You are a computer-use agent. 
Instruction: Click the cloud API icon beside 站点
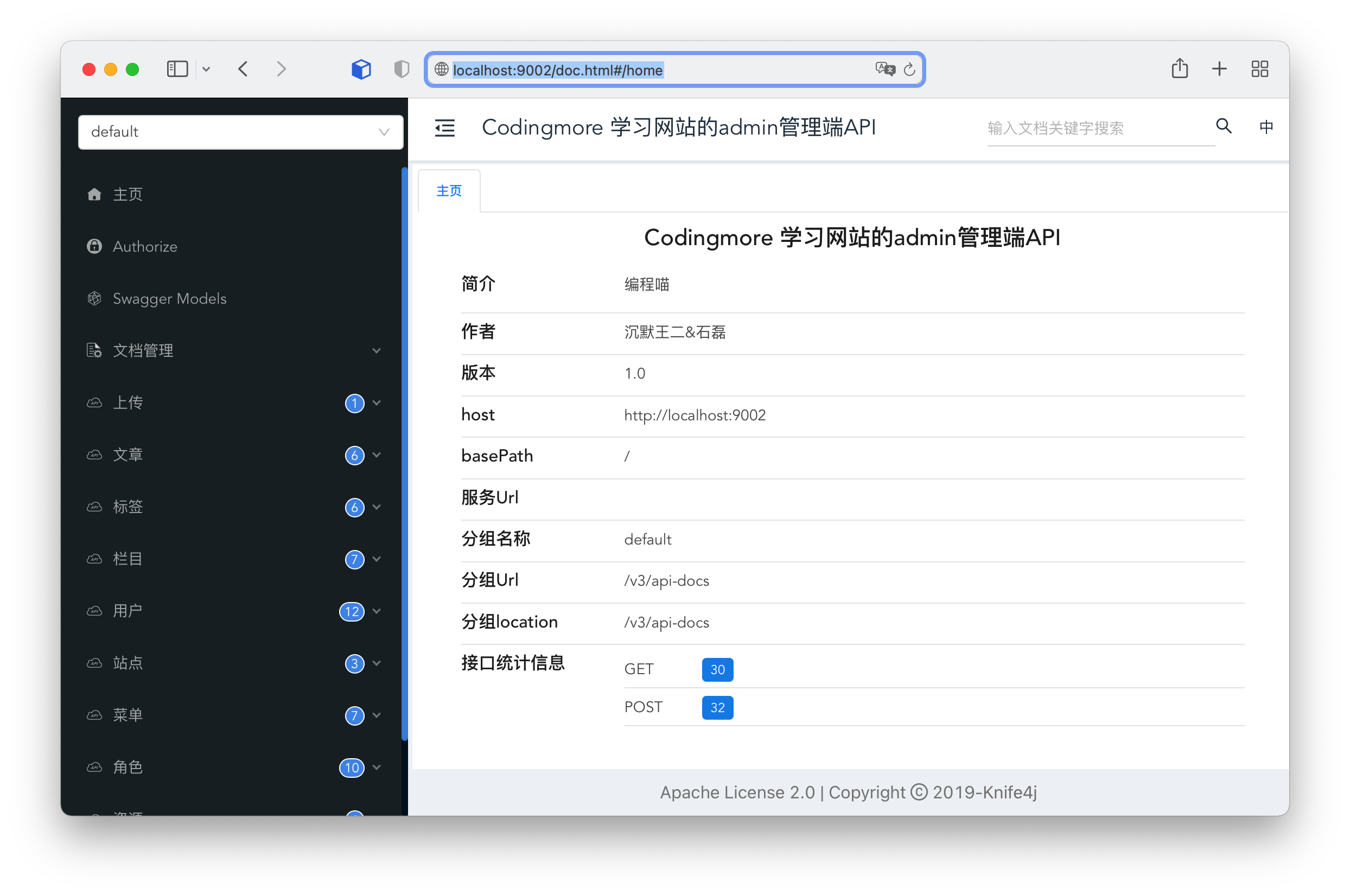[94, 663]
